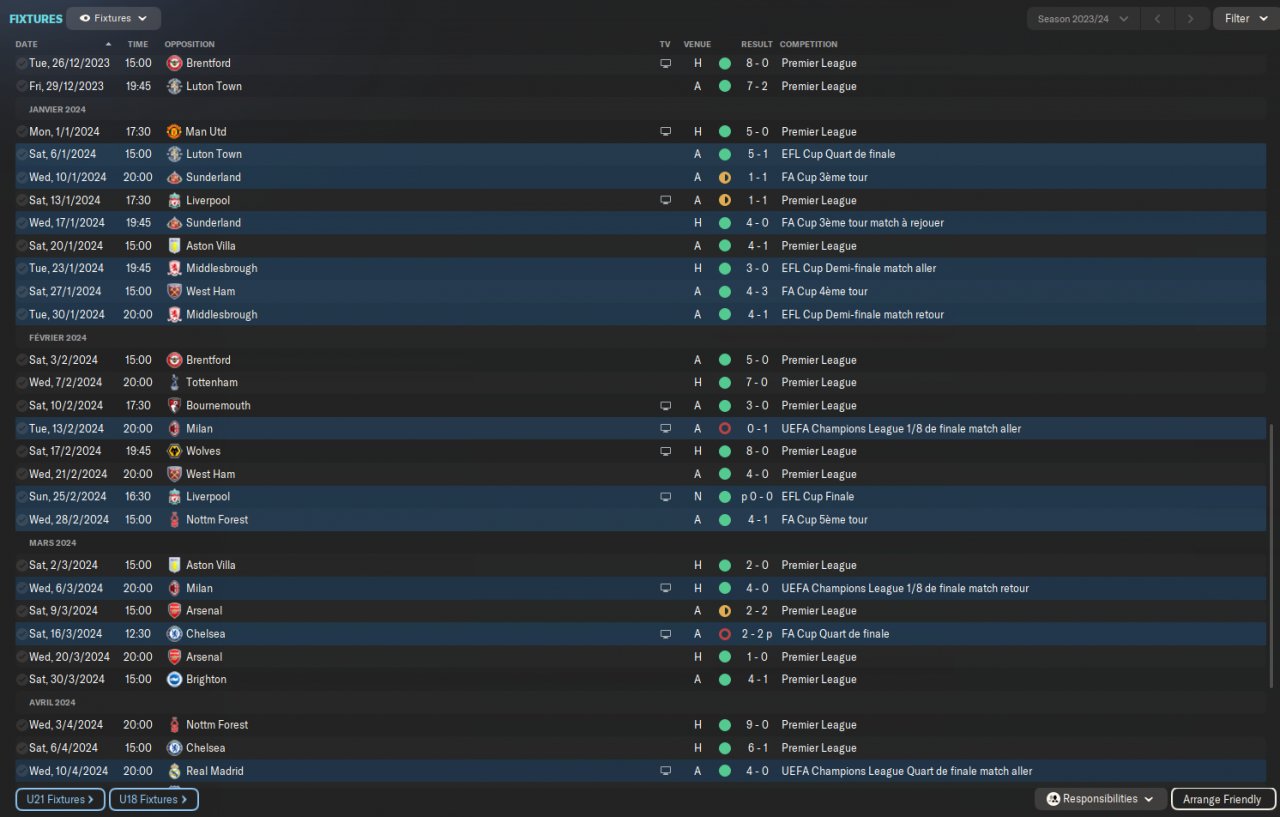Click the Wolves club badge icon
This screenshot has width=1280, height=817.
174,451
